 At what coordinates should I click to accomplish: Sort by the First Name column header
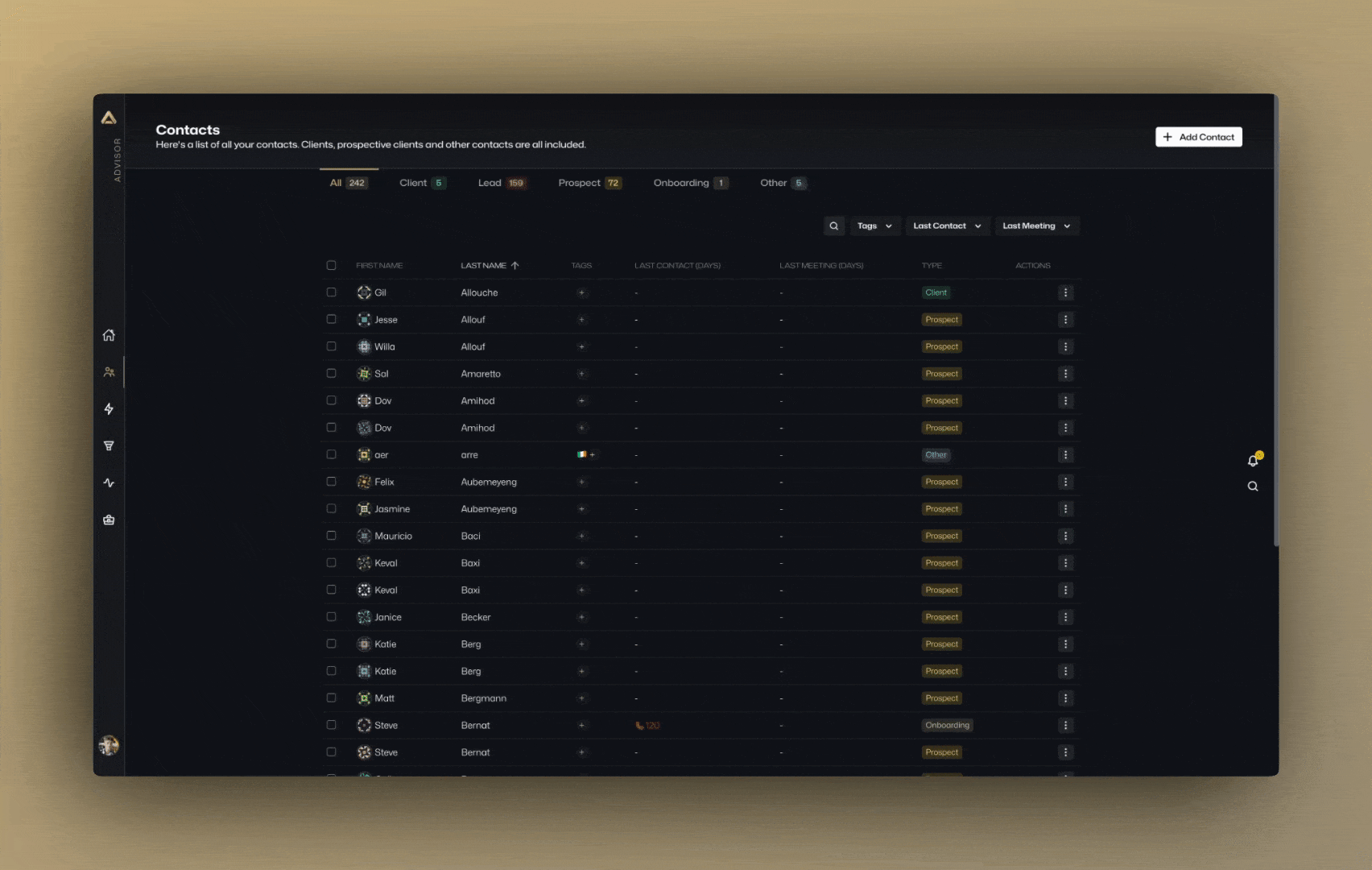pyautogui.click(x=379, y=266)
